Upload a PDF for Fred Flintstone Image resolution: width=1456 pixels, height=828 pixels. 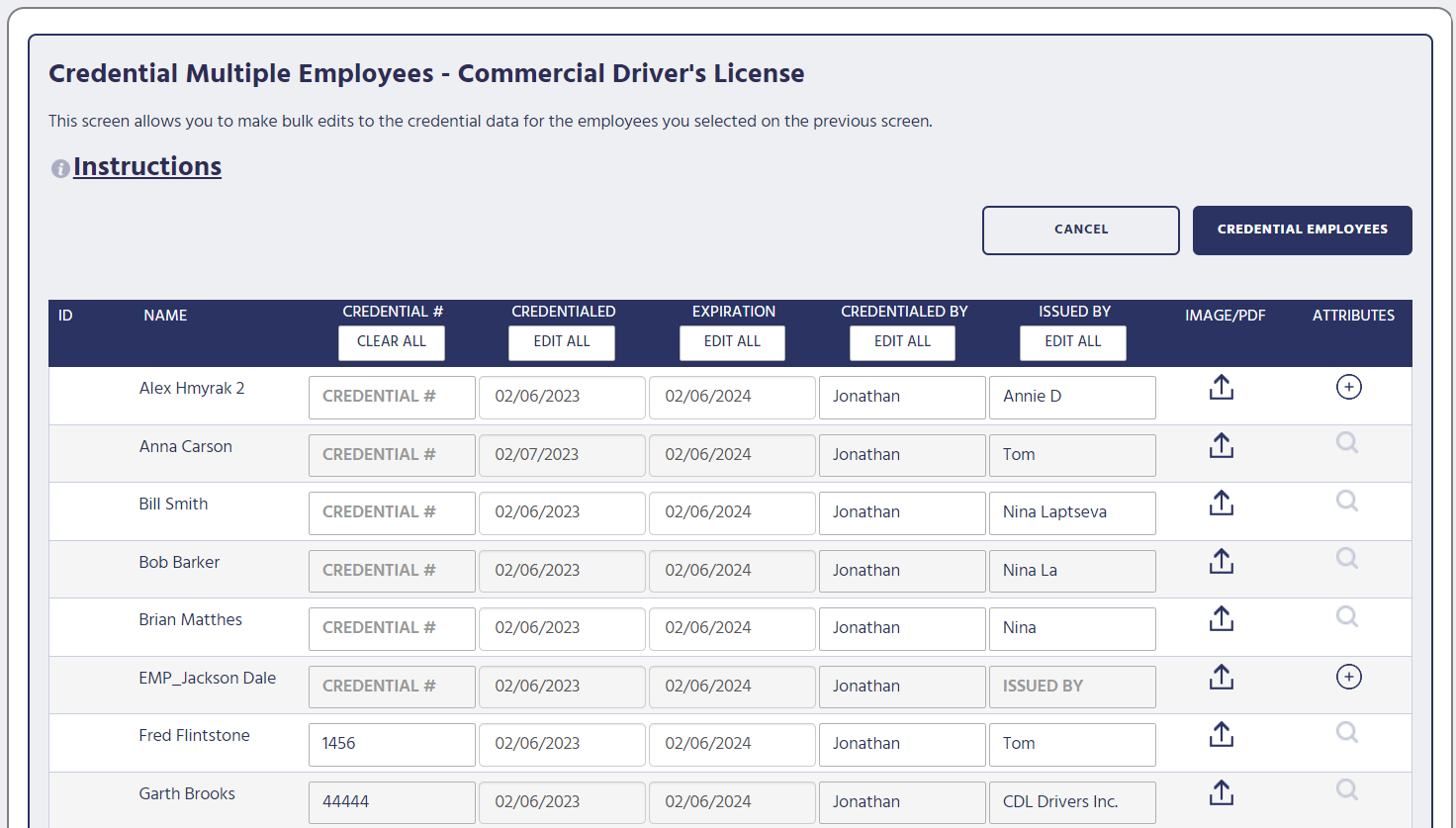pyautogui.click(x=1221, y=734)
